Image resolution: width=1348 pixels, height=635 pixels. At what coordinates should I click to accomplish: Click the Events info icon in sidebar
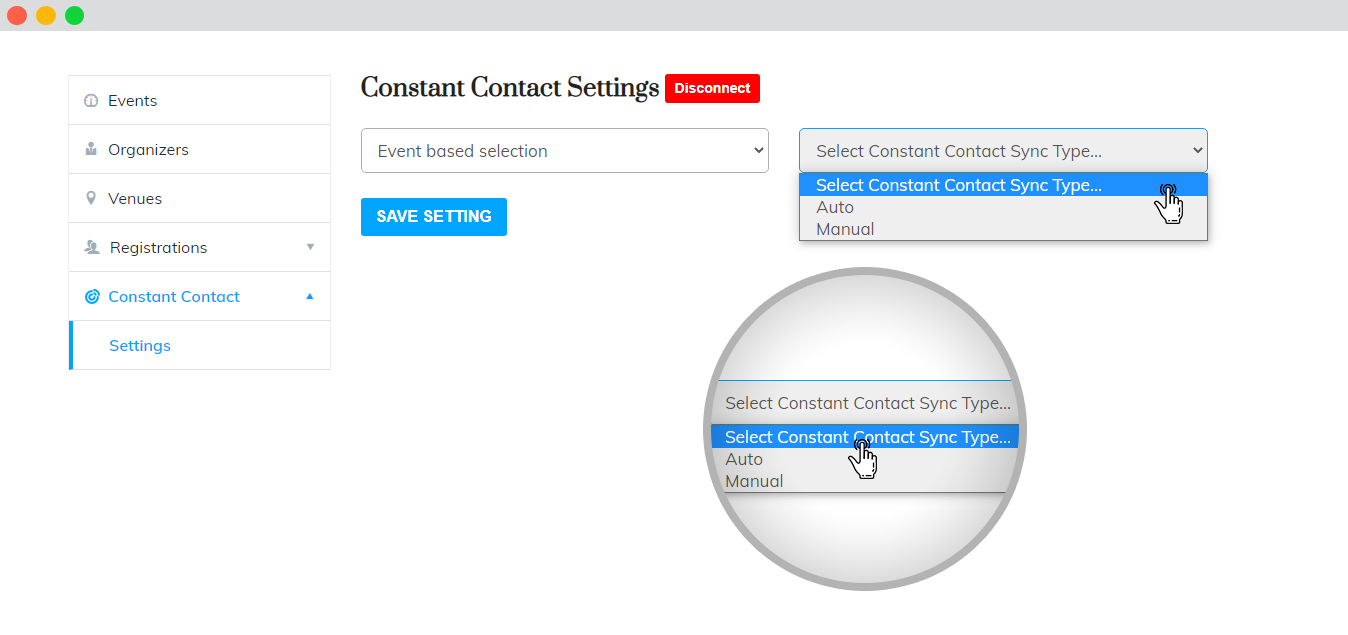click(91, 101)
